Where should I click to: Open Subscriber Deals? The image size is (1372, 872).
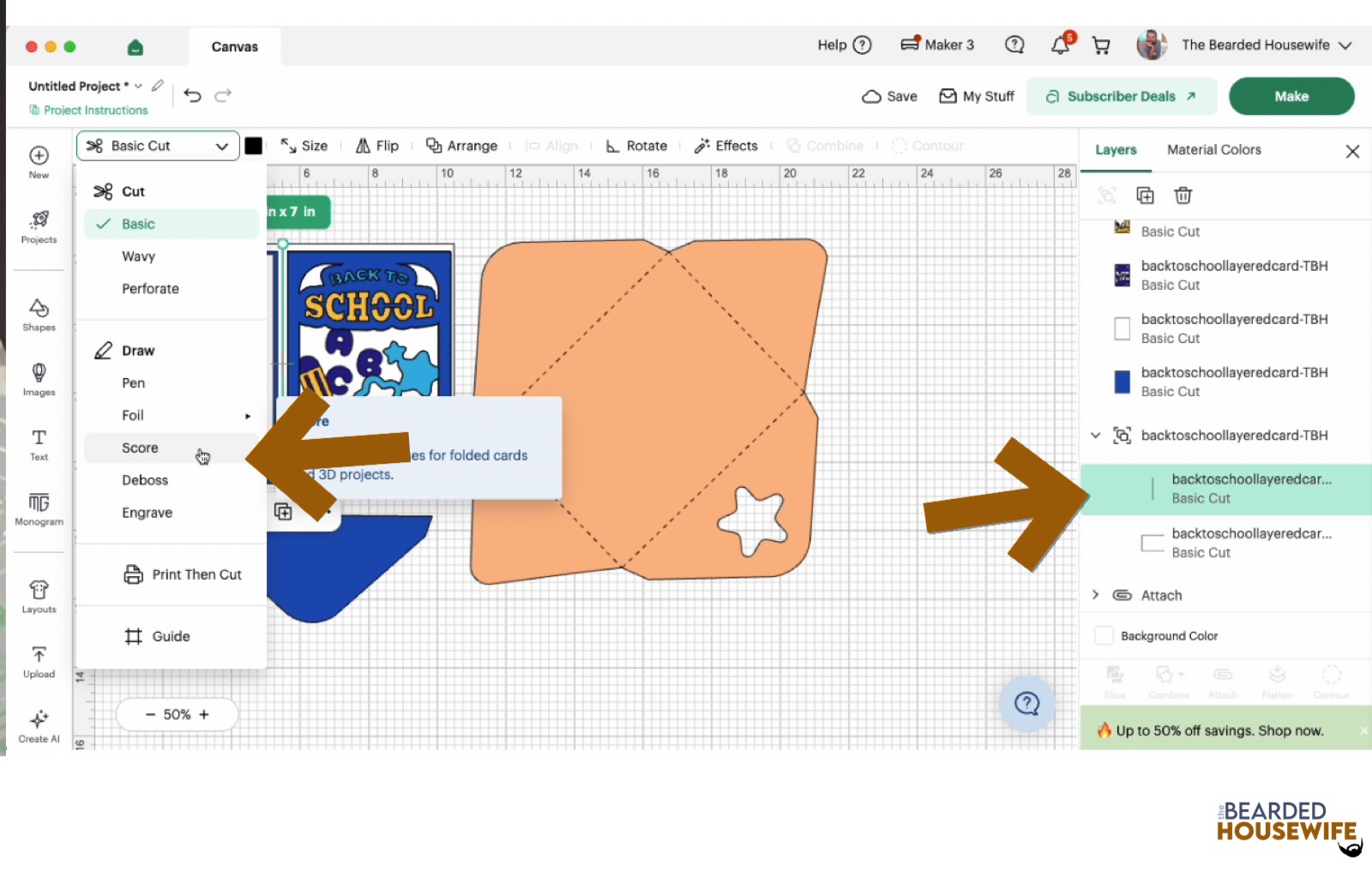pos(1121,96)
